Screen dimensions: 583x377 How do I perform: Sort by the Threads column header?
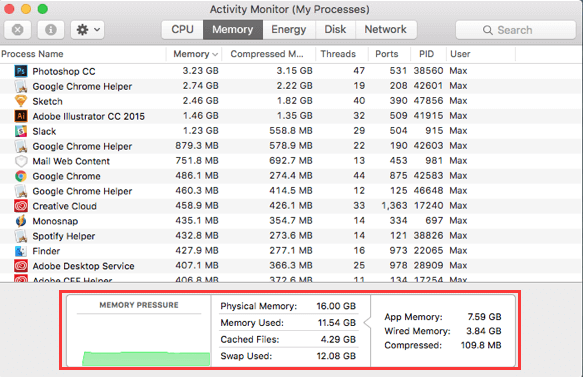[342, 54]
